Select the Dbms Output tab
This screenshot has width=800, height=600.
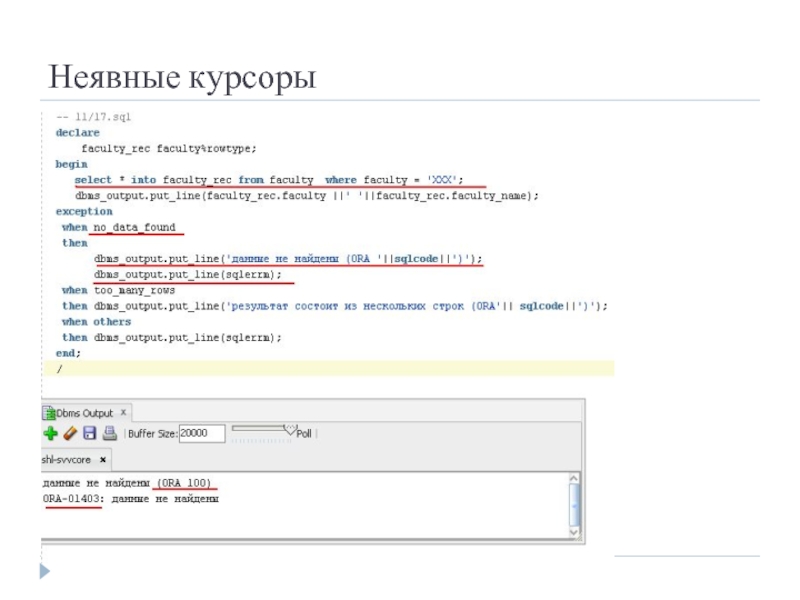pyautogui.click(x=84, y=413)
